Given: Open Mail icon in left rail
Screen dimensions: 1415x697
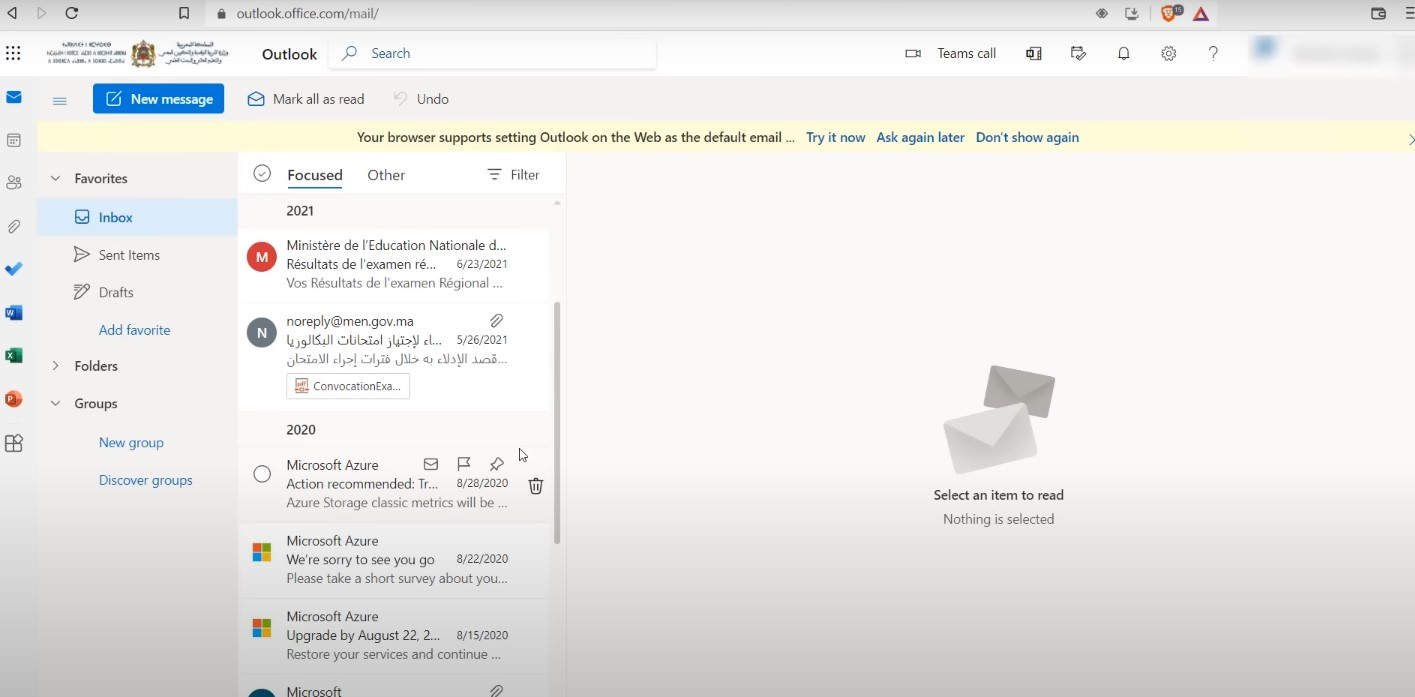Looking at the screenshot, I should click(x=14, y=97).
